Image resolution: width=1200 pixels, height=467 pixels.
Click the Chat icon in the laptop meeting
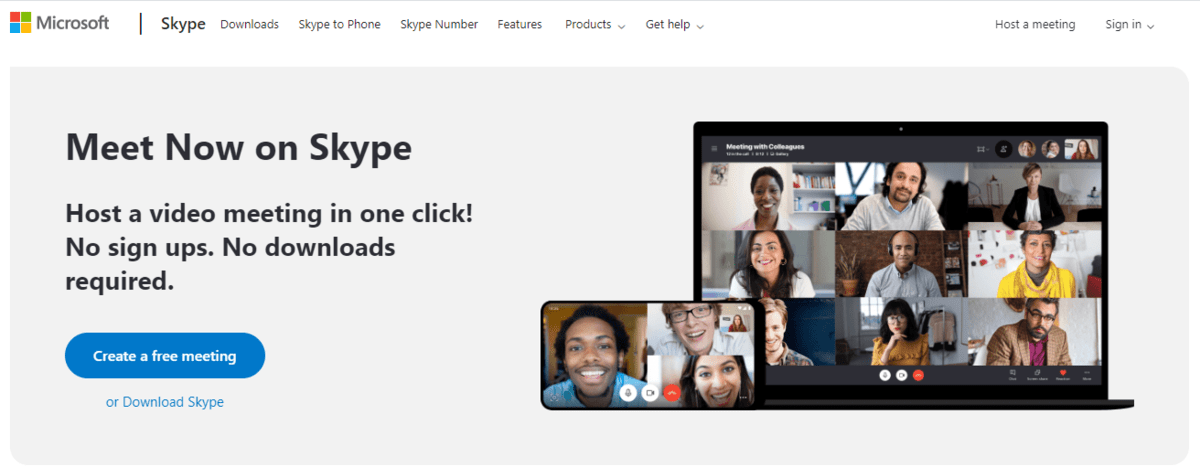1012,373
